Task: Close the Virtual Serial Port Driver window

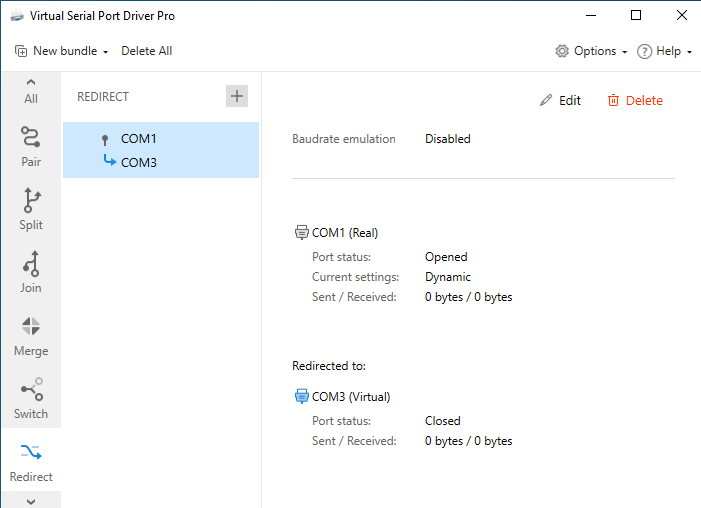Action: pos(681,15)
